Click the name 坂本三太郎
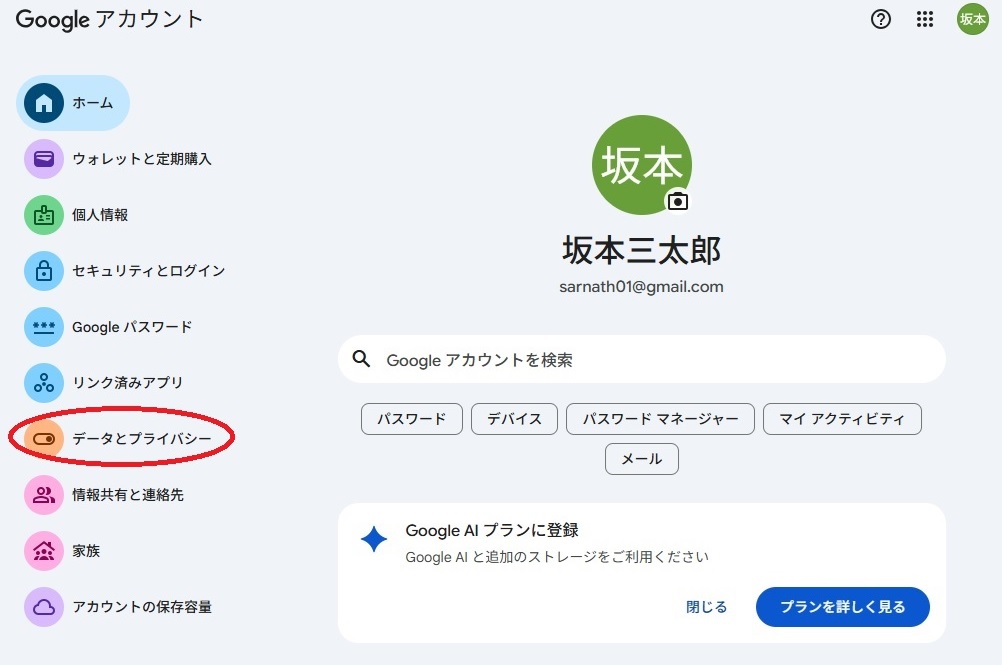The image size is (1002, 665). click(x=642, y=250)
